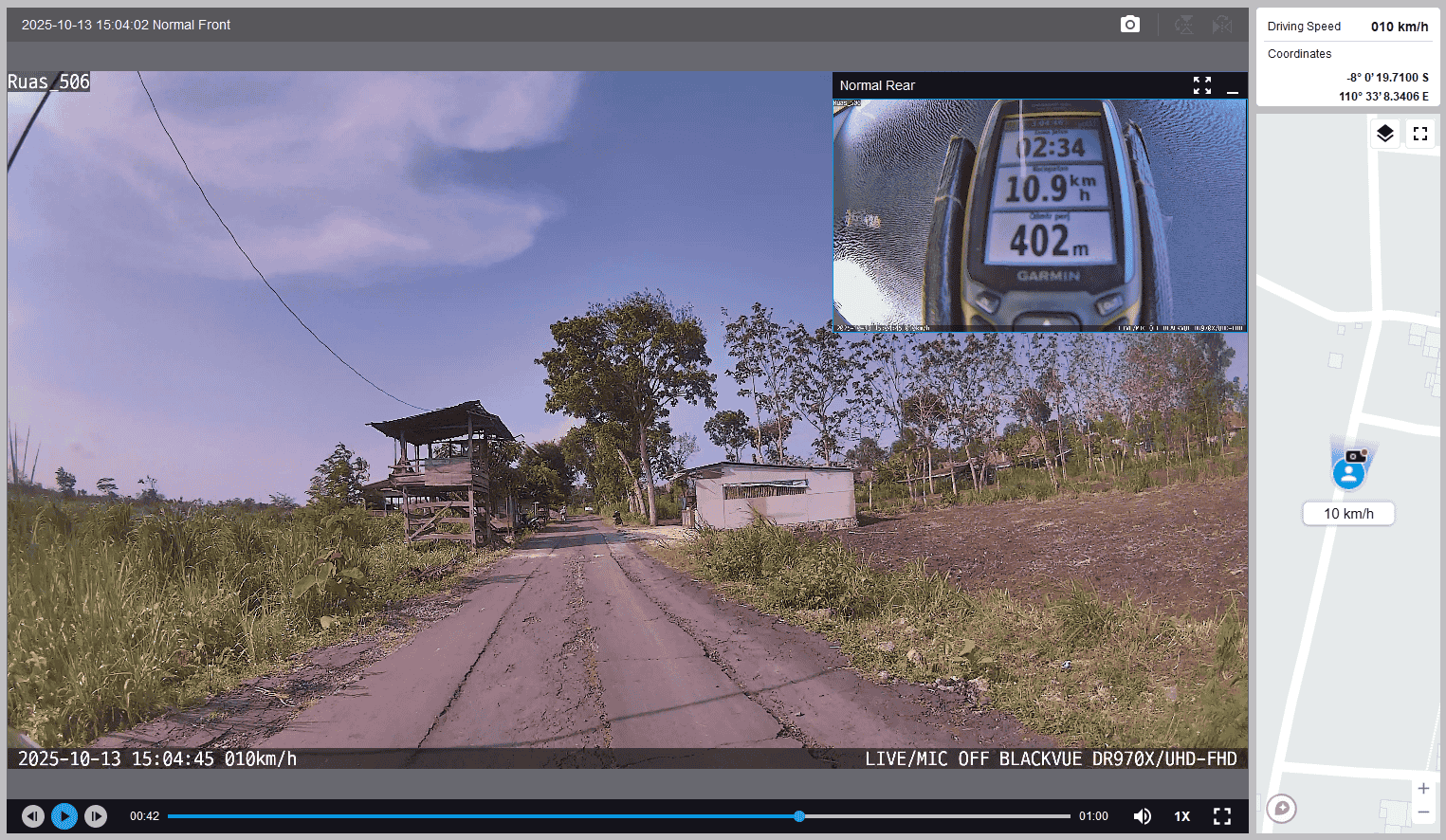Mute the video volume
The image size is (1446, 840).
1143,816
